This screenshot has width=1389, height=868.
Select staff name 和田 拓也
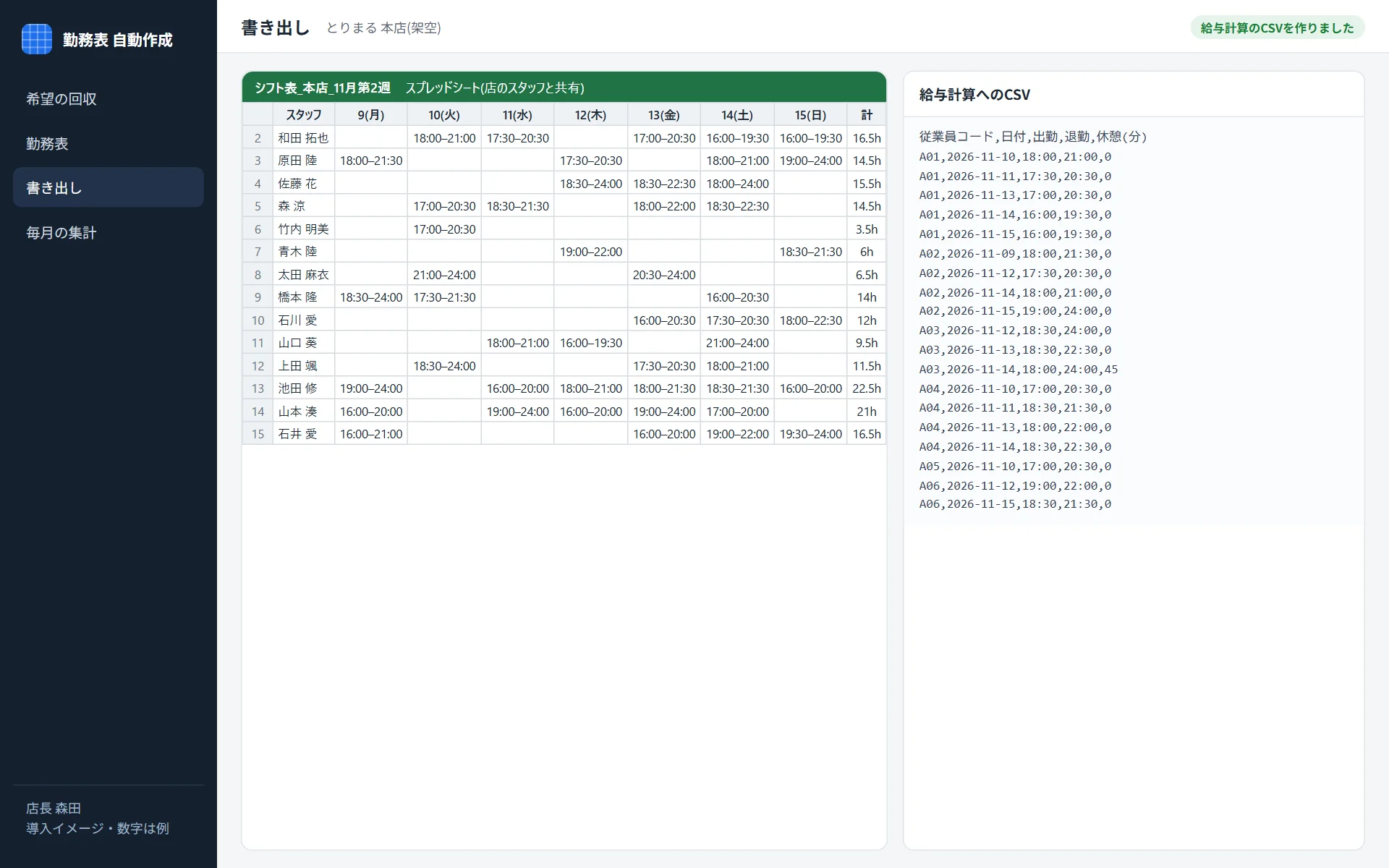pyautogui.click(x=304, y=137)
